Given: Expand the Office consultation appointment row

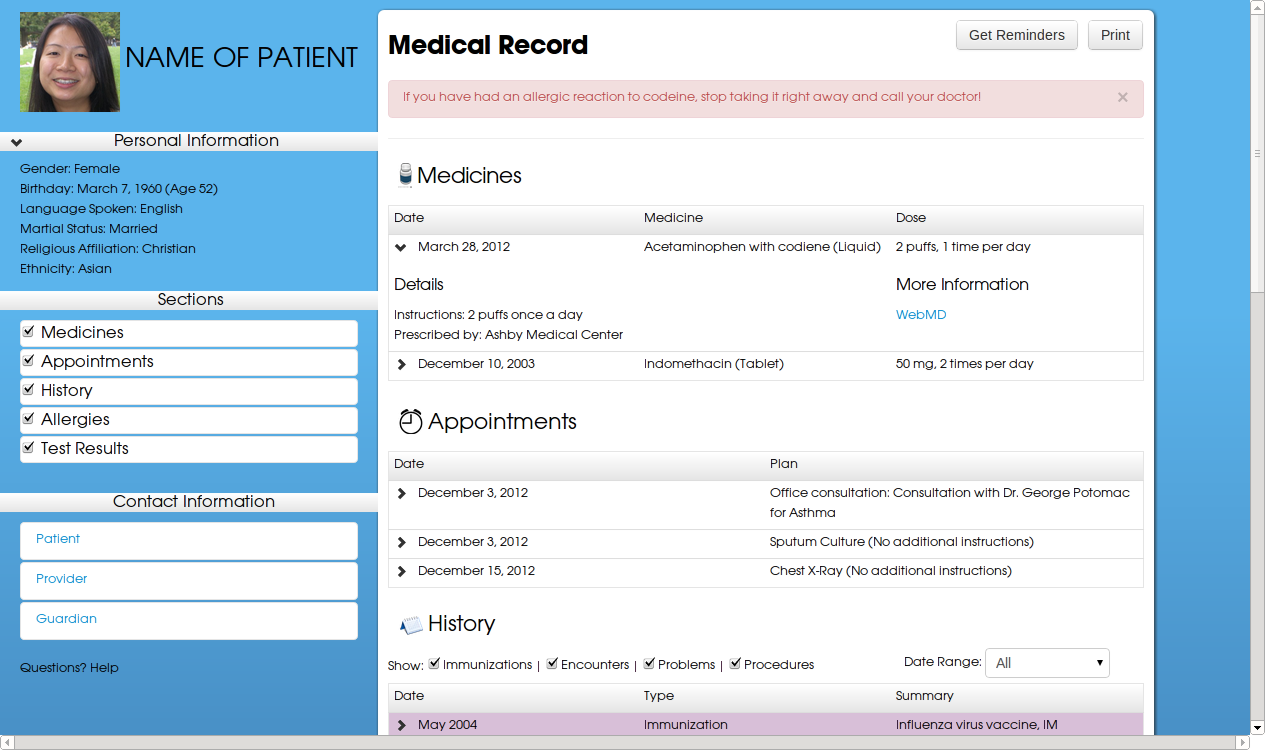Looking at the screenshot, I should 401,493.
